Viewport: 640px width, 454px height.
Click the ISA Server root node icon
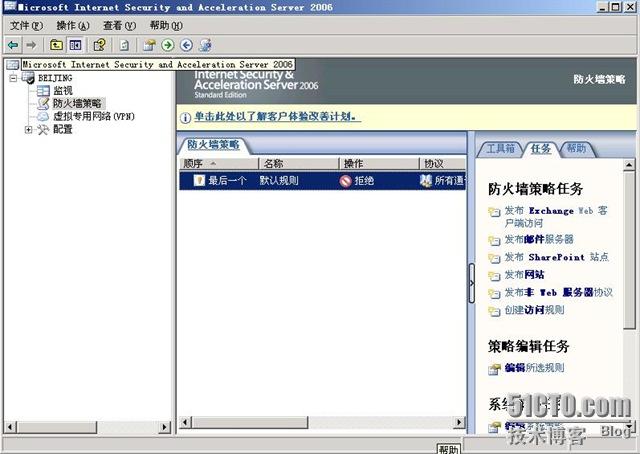(x=13, y=65)
